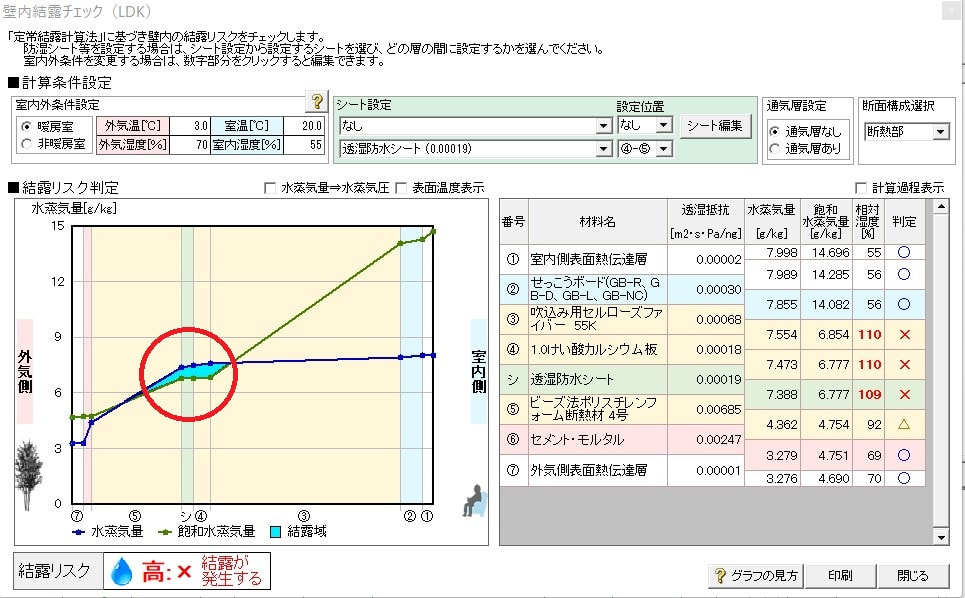Click the table scrollbar down arrow
The image size is (965, 598).
(940, 537)
